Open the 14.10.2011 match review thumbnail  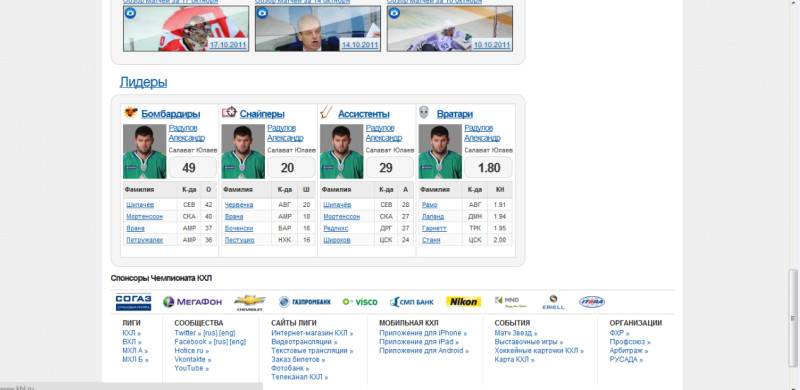[318, 29]
